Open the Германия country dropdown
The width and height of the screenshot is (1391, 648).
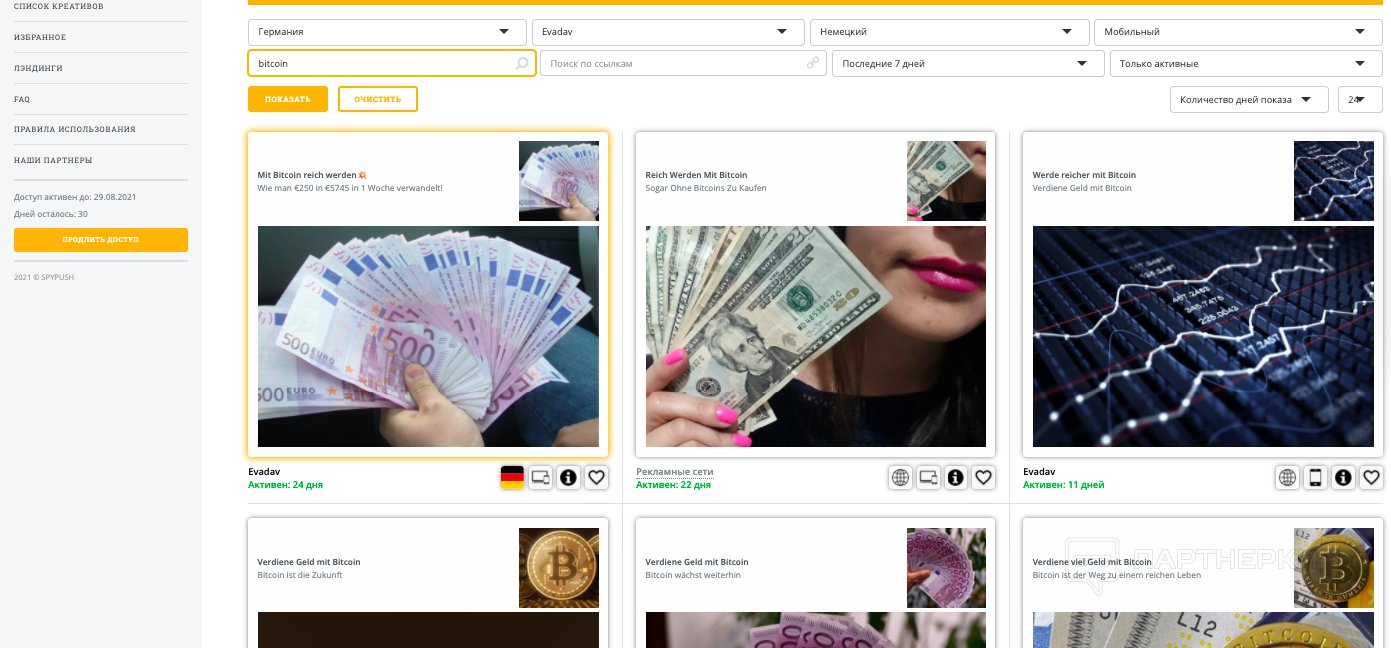point(387,32)
